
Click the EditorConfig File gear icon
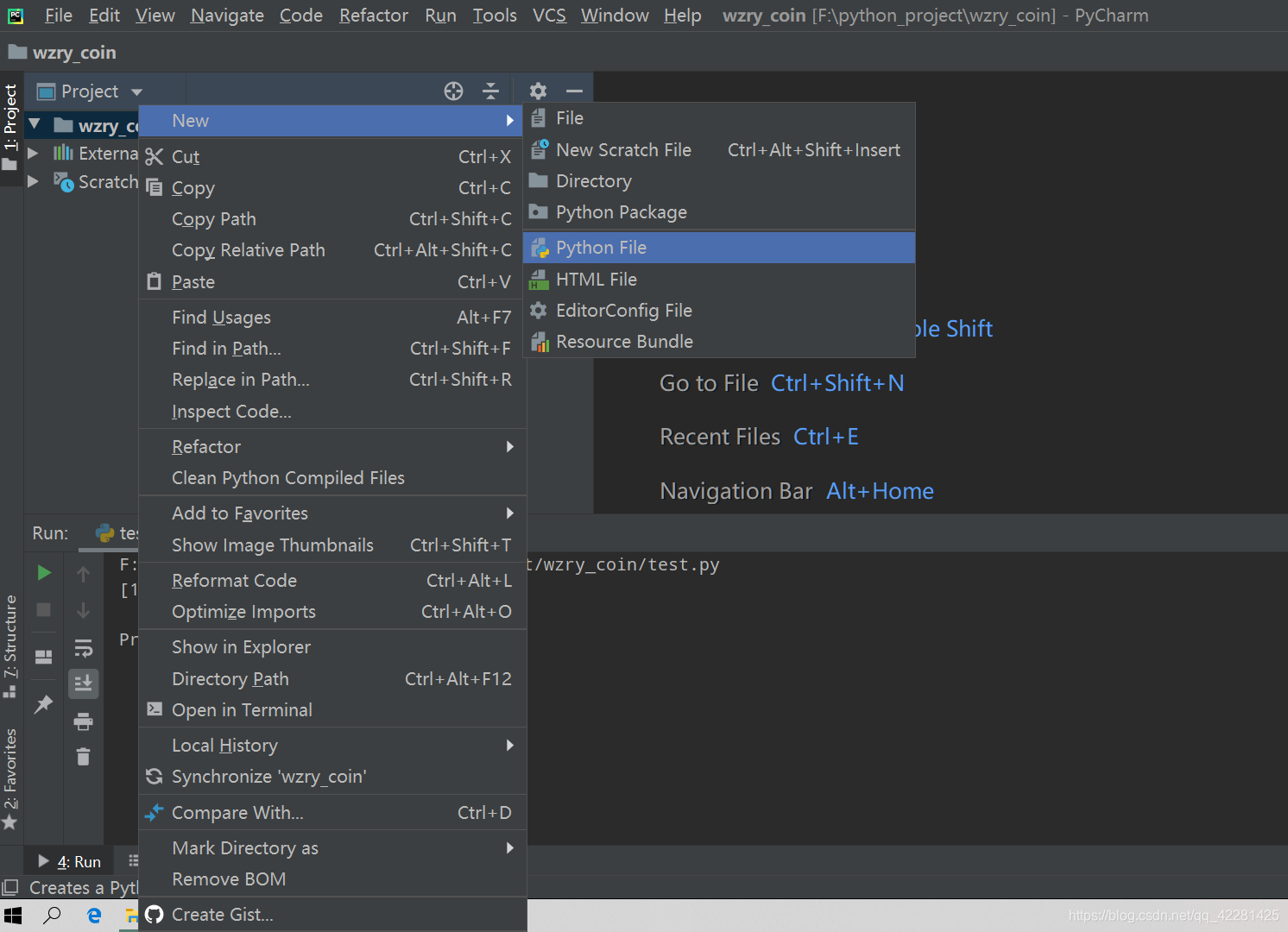tap(539, 310)
